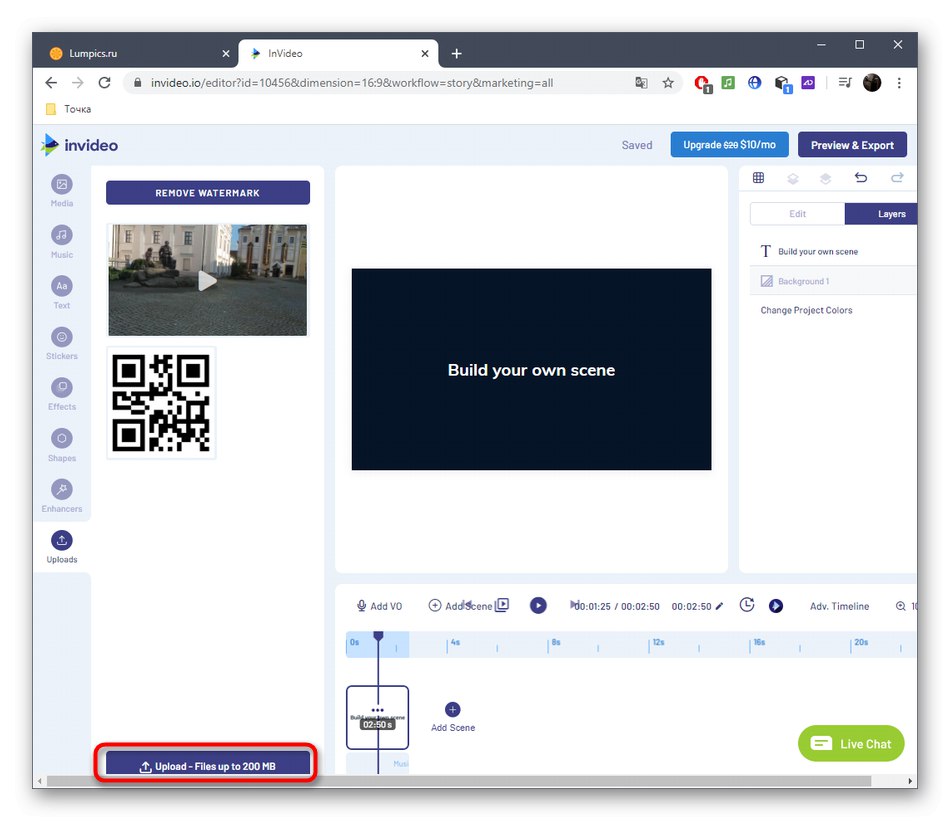Image resolution: width=950 pixels, height=821 pixels.
Task: Go back in browser history
Action: click(51, 82)
